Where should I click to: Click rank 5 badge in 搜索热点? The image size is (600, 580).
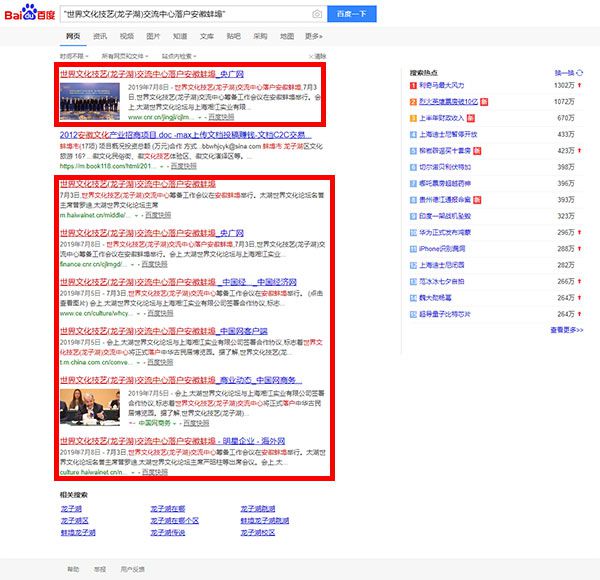click(413, 151)
